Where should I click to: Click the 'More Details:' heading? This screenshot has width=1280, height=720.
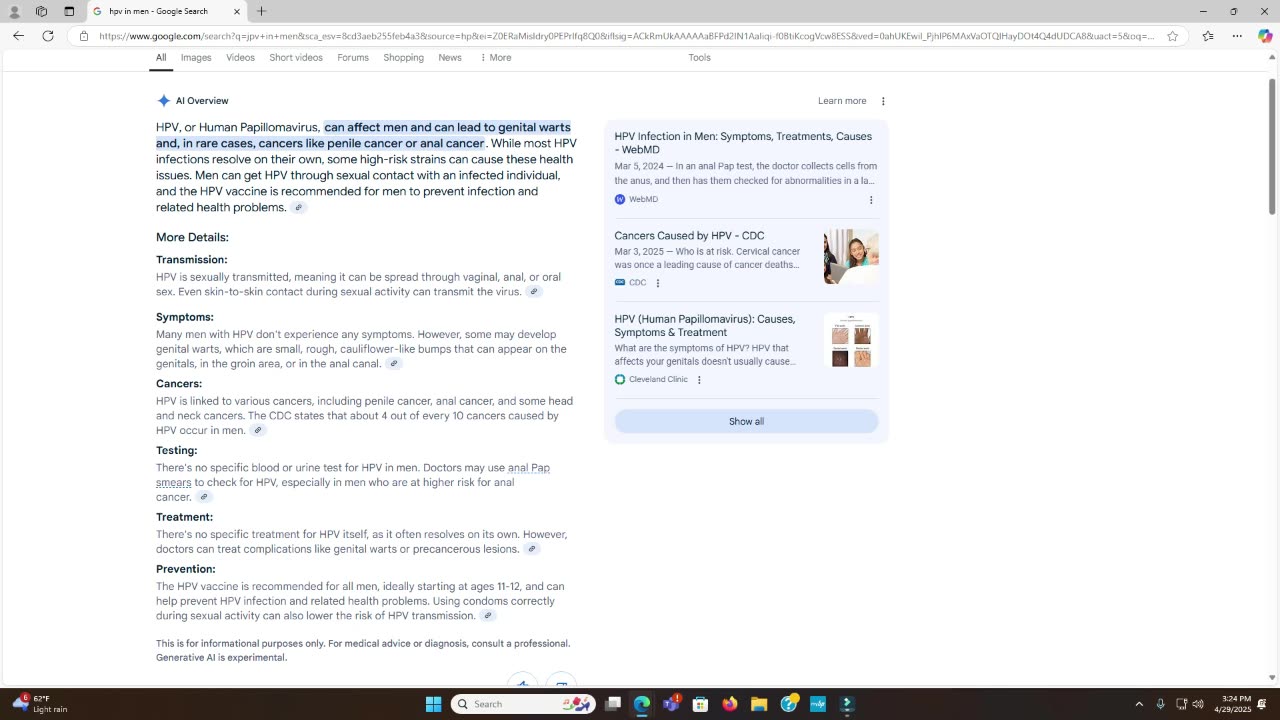pos(192,238)
